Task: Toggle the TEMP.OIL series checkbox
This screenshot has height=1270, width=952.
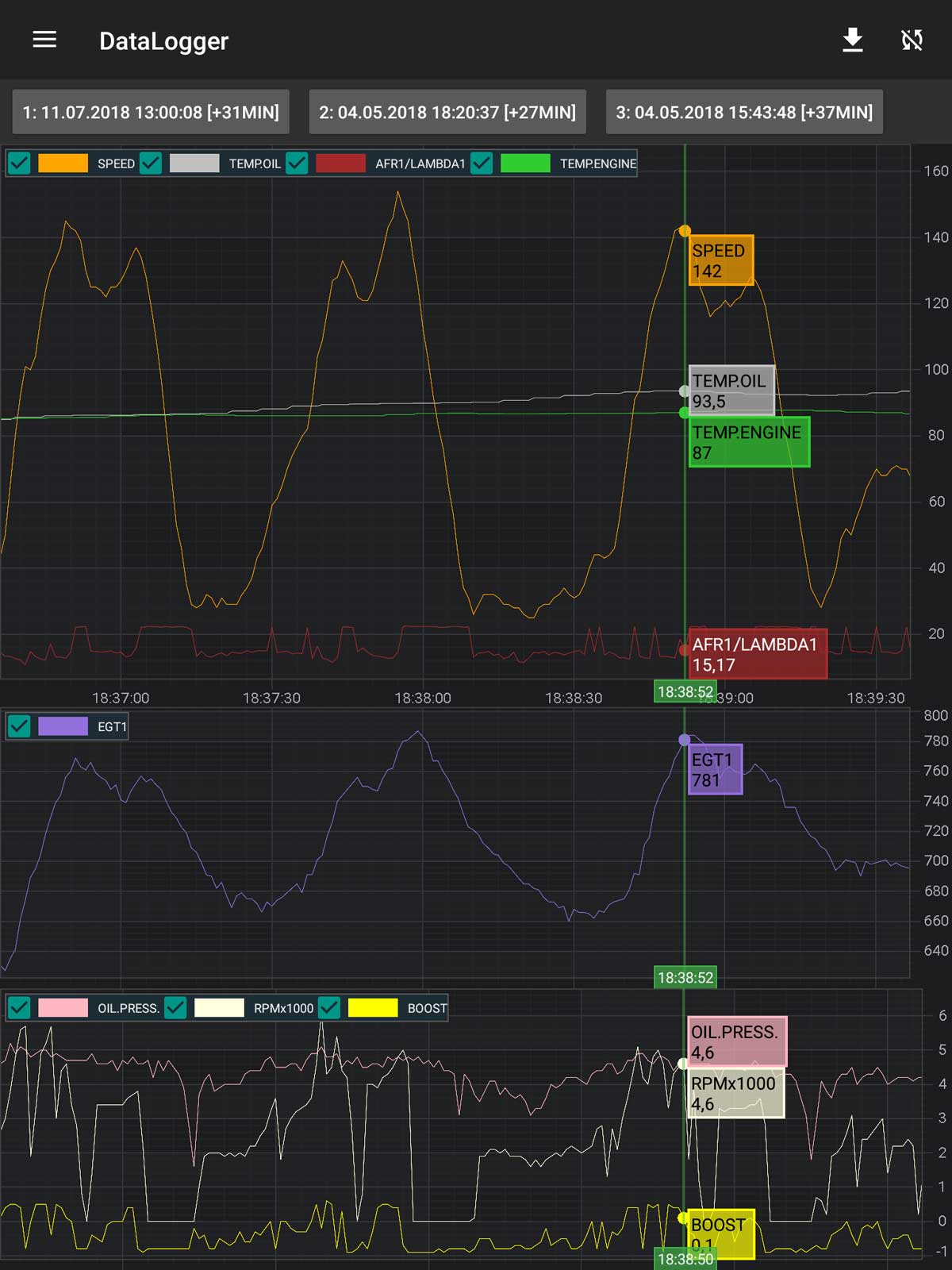Action: (x=151, y=164)
